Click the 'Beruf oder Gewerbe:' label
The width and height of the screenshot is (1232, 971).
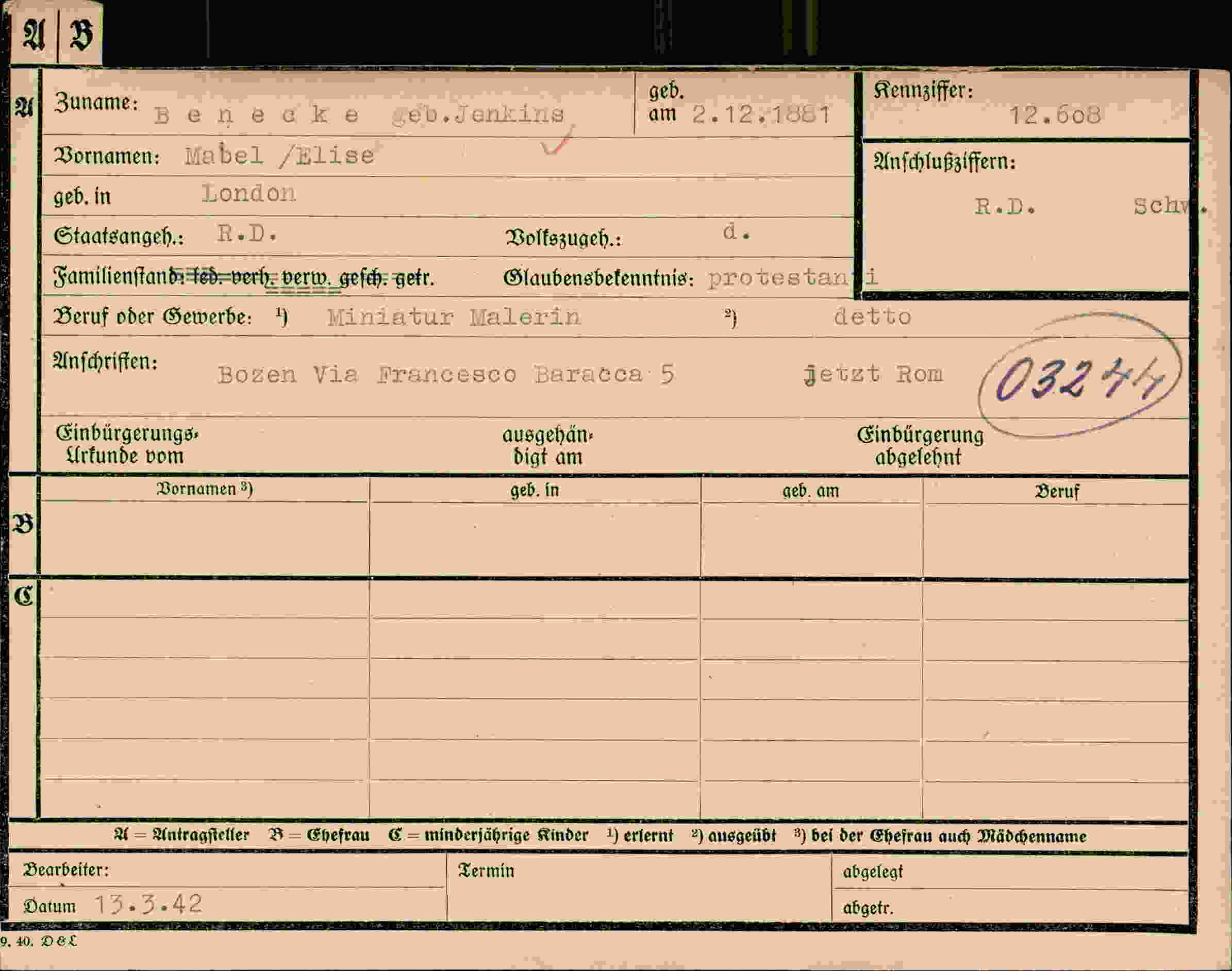tap(153, 316)
